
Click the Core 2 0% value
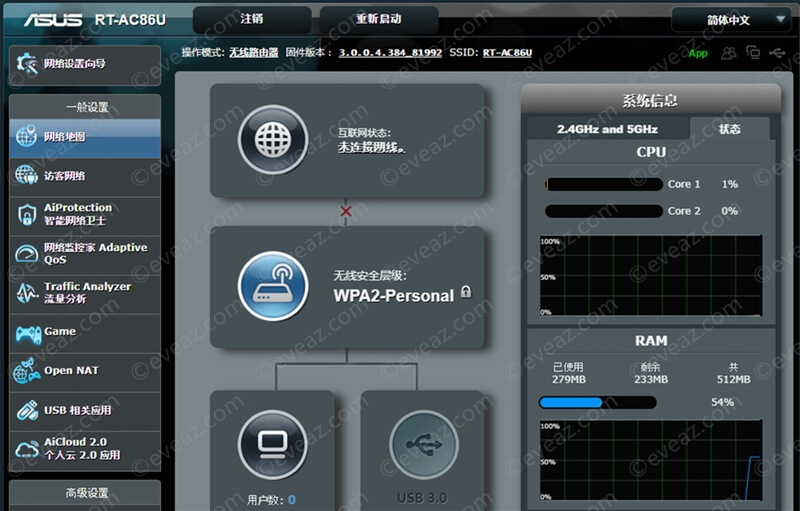pos(730,211)
